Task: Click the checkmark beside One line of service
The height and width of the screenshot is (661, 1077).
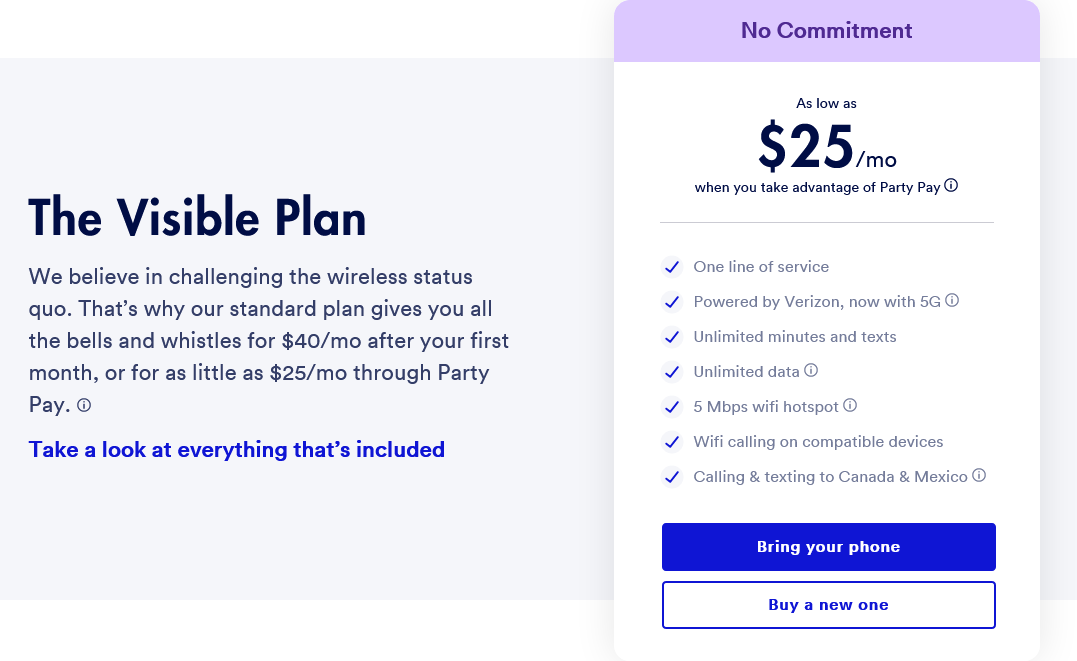Action: point(672,267)
